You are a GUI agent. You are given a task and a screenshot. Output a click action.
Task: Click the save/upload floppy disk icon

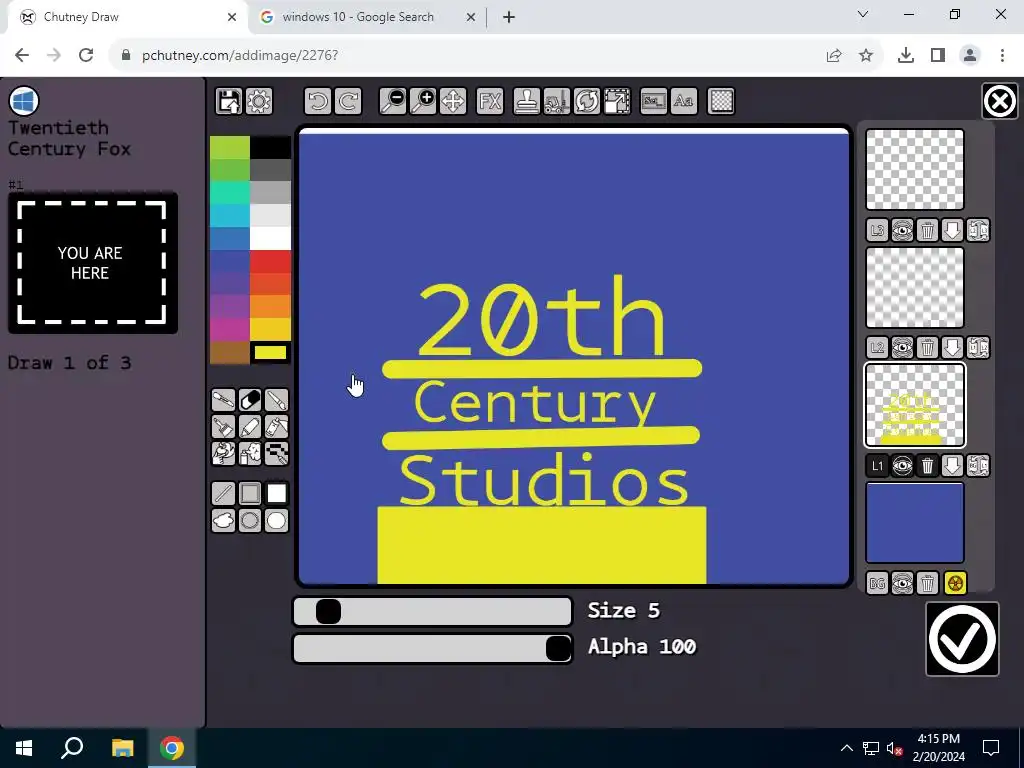pyautogui.click(x=229, y=101)
